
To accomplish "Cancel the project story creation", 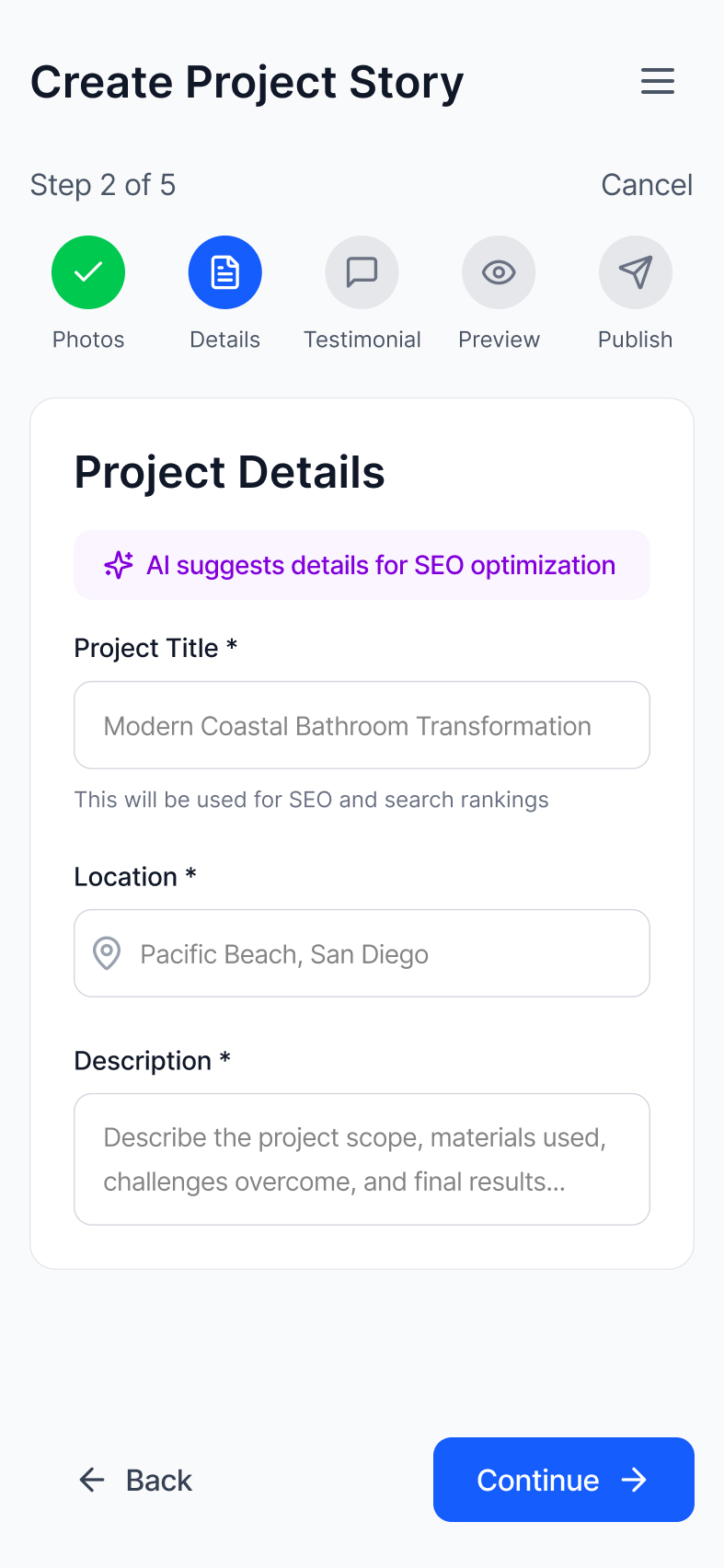I will coord(647,185).
